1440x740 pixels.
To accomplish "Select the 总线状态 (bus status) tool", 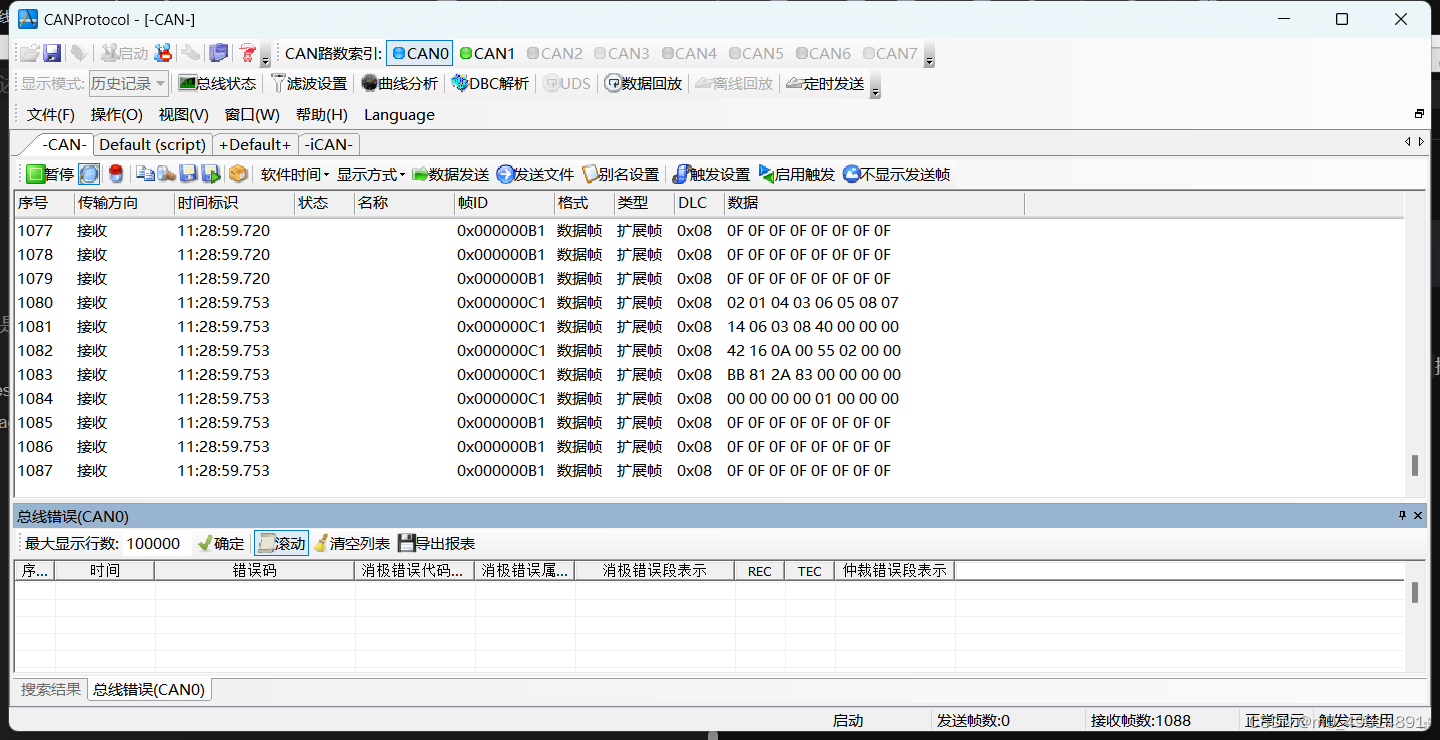I will [x=216, y=83].
